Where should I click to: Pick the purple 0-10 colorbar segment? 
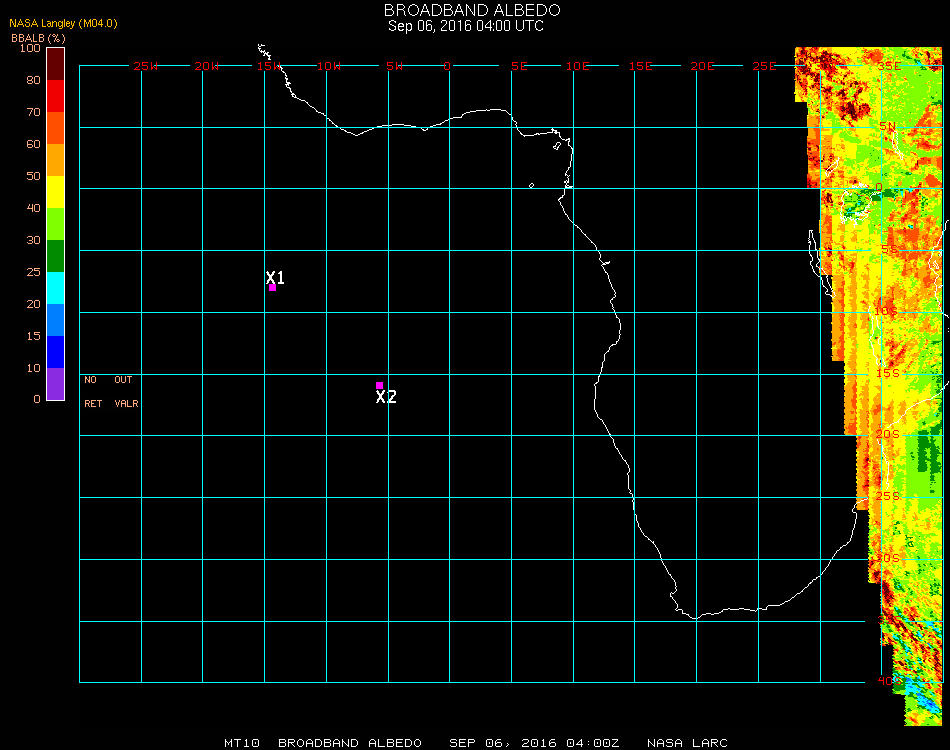pyautogui.click(x=55, y=384)
